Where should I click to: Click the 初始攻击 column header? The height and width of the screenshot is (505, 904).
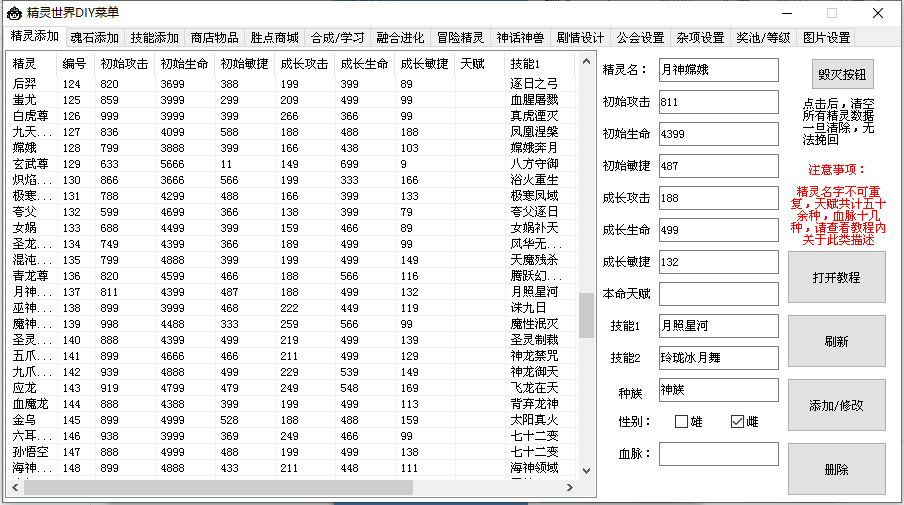pyautogui.click(x=124, y=64)
